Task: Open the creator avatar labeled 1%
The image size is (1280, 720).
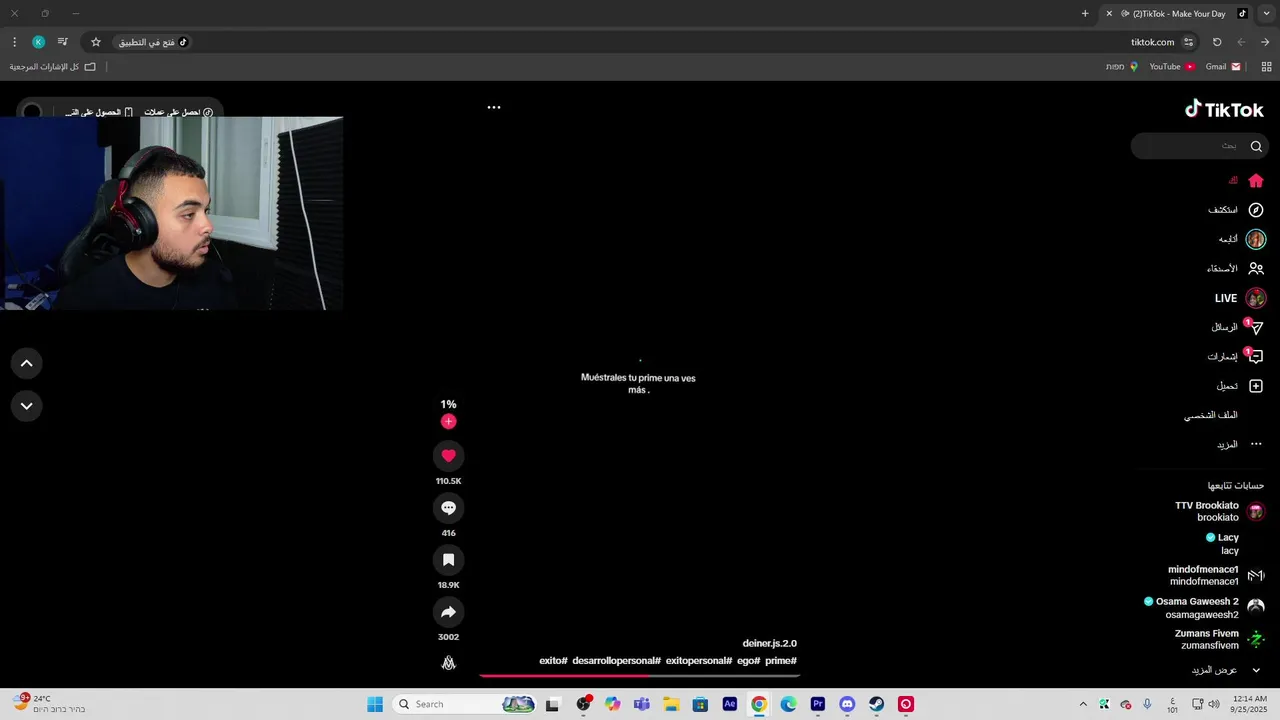Action: pos(448,404)
